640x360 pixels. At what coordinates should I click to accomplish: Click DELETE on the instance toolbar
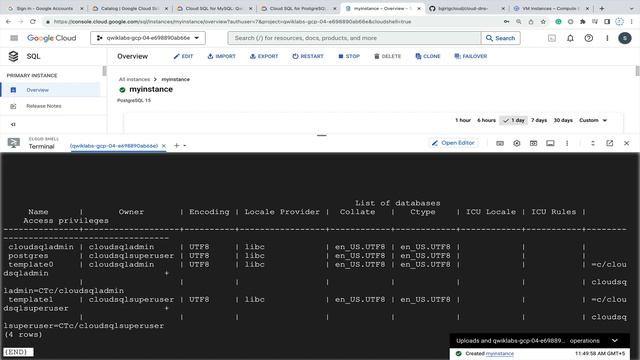pos(388,56)
